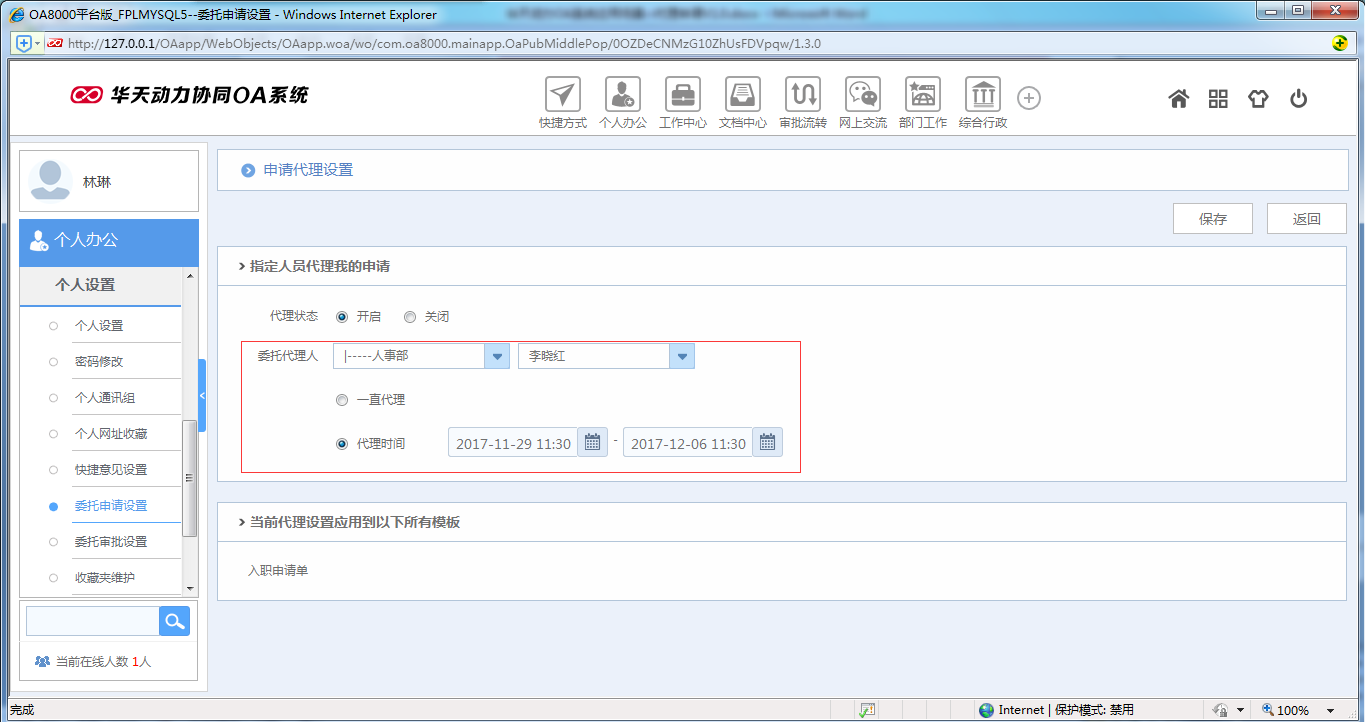
Task: Click the sidebar search input field
Action: 92,621
